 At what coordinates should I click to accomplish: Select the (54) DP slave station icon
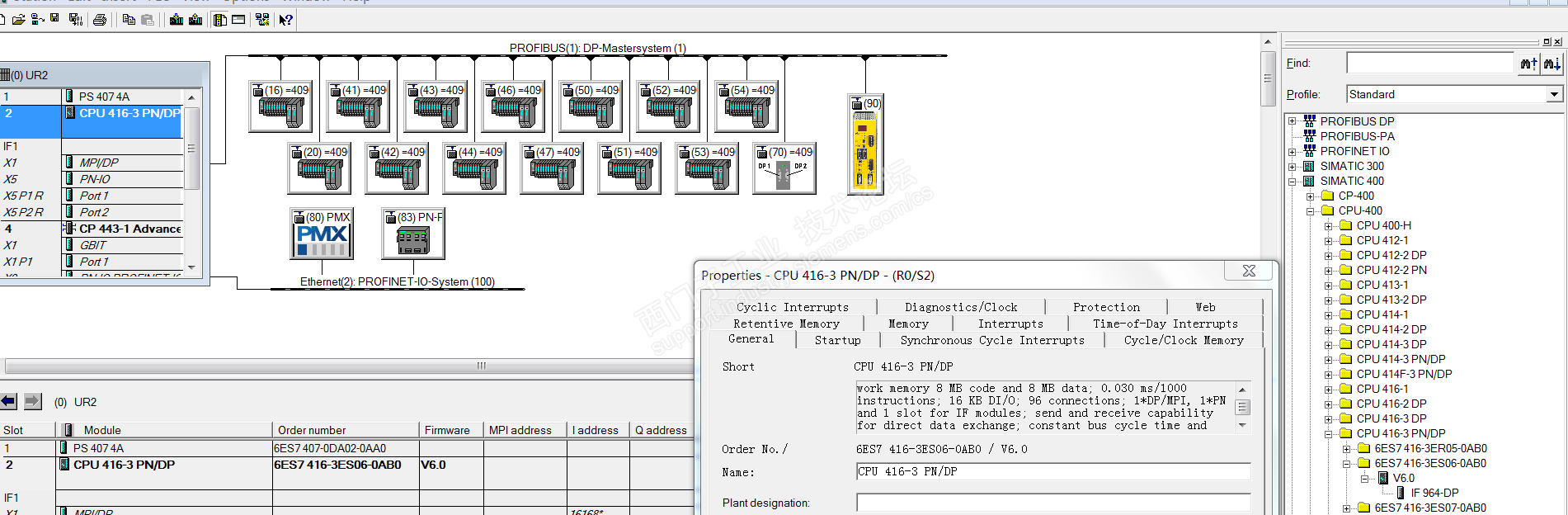[x=746, y=106]
